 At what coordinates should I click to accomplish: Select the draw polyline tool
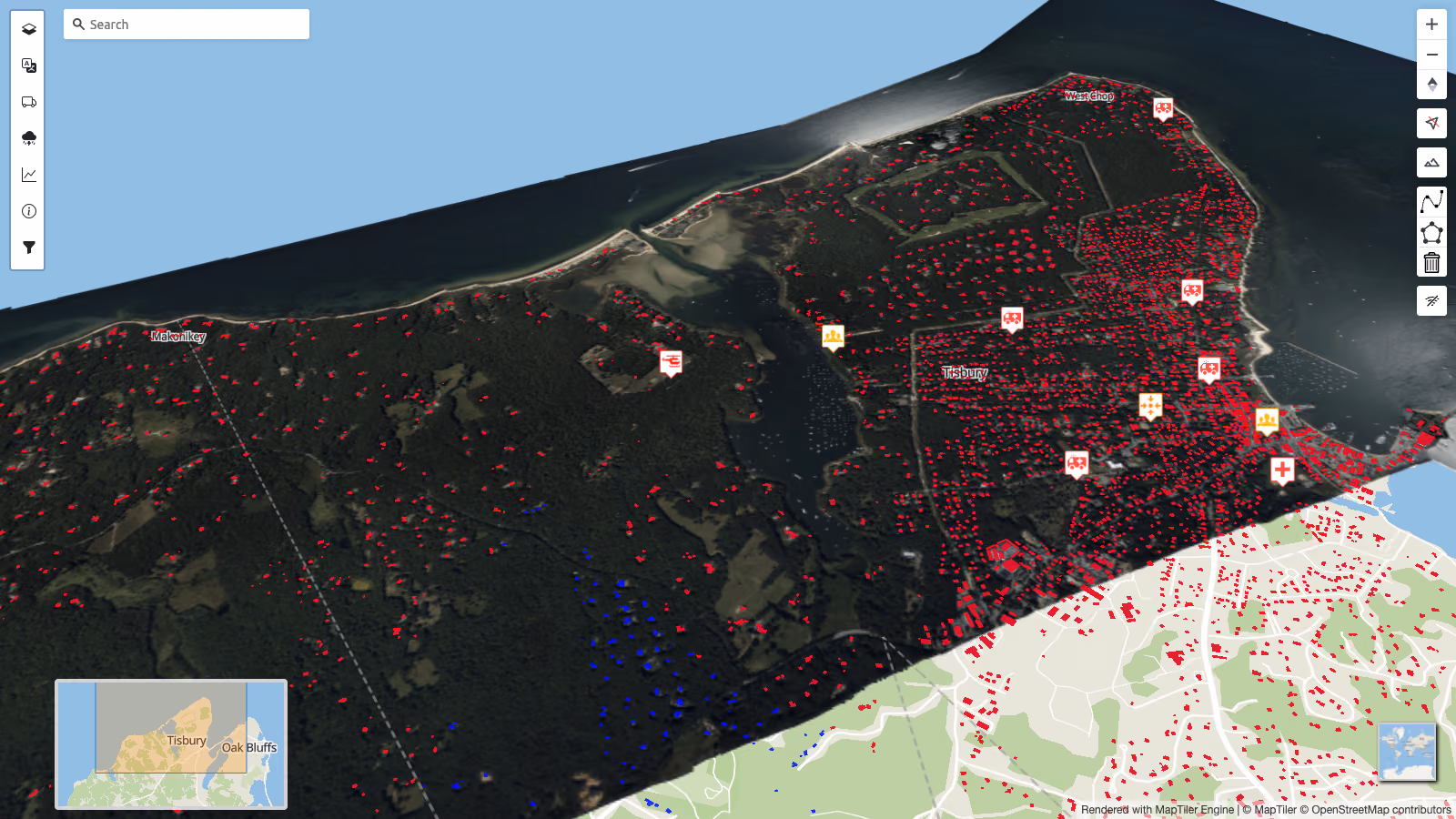[x=1432, y=202]
